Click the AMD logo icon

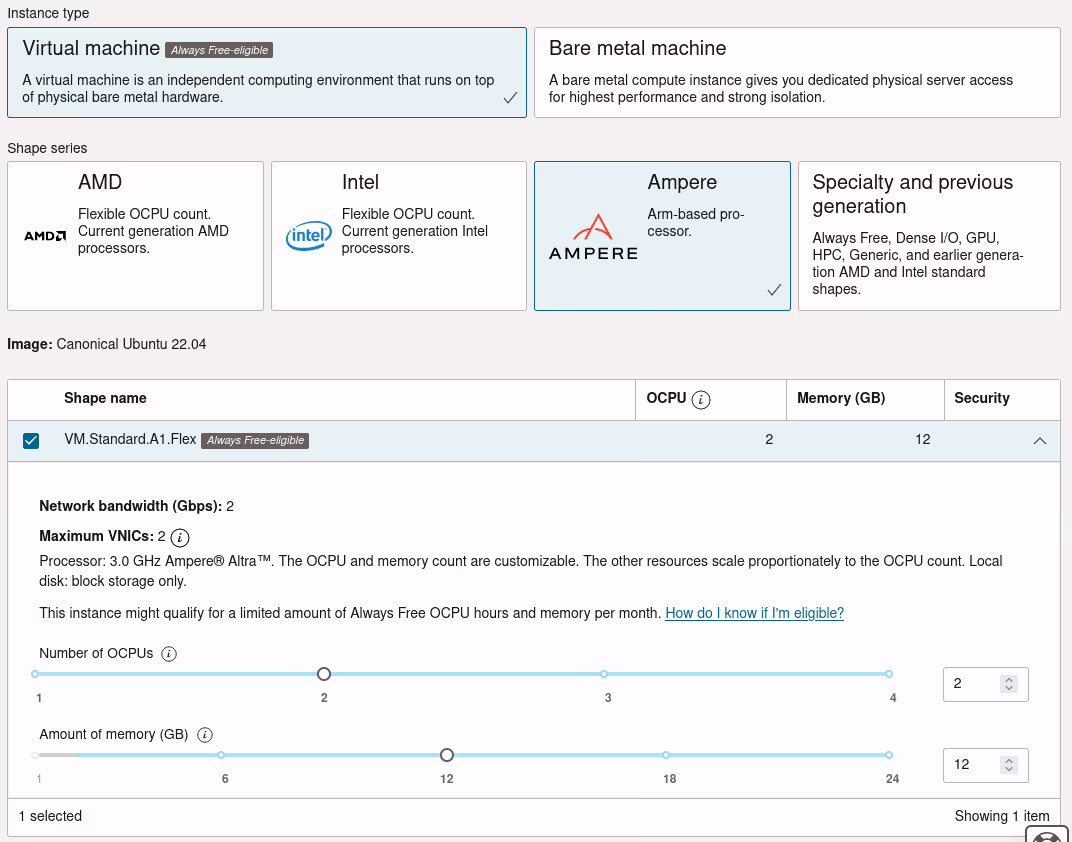45,236
